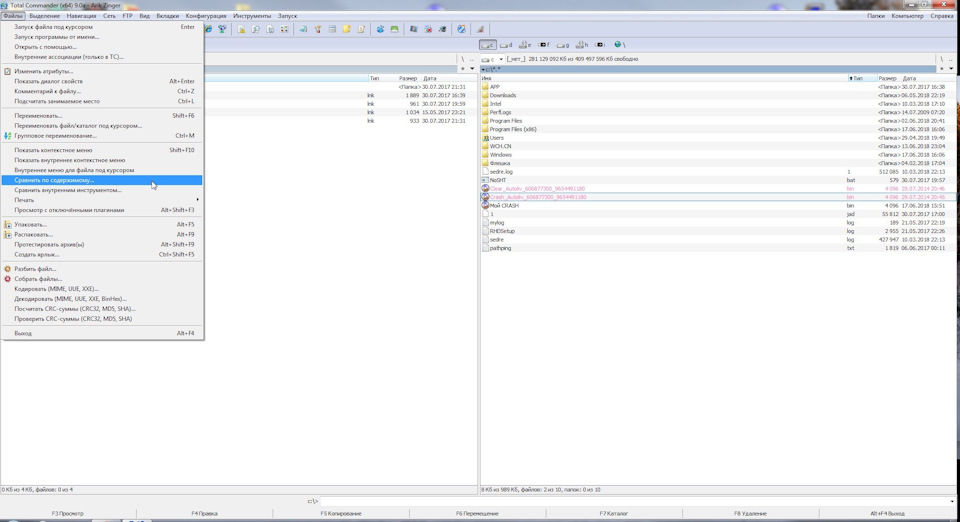Click the Users folder icon
The image size is (960, 522).
485,138
